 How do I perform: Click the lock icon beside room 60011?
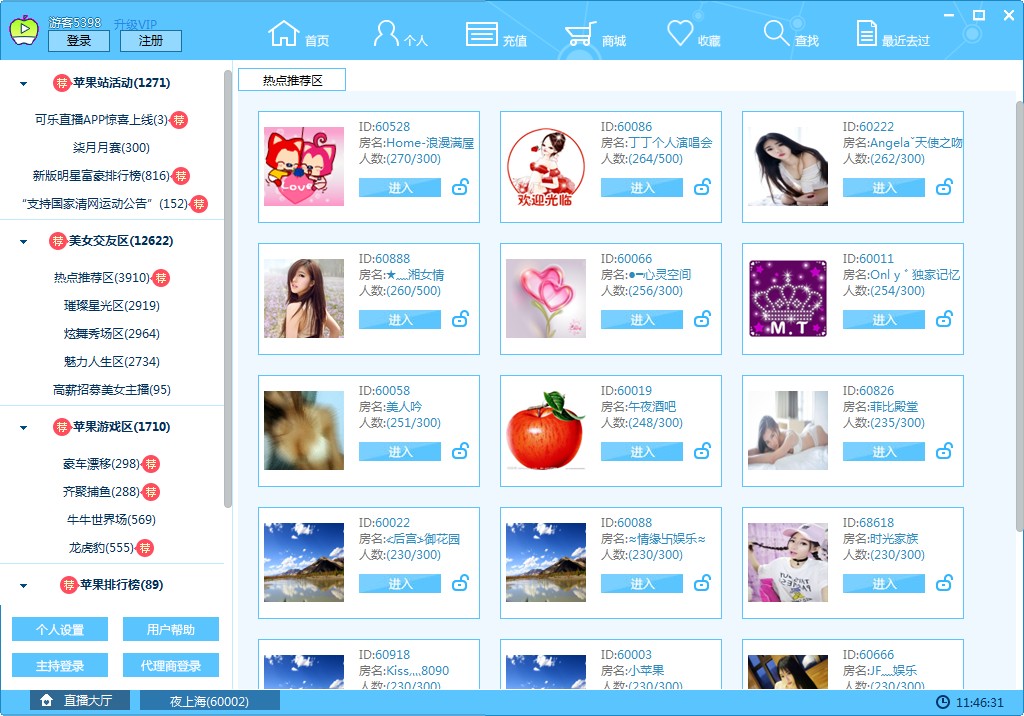click(x=944, y=319)
